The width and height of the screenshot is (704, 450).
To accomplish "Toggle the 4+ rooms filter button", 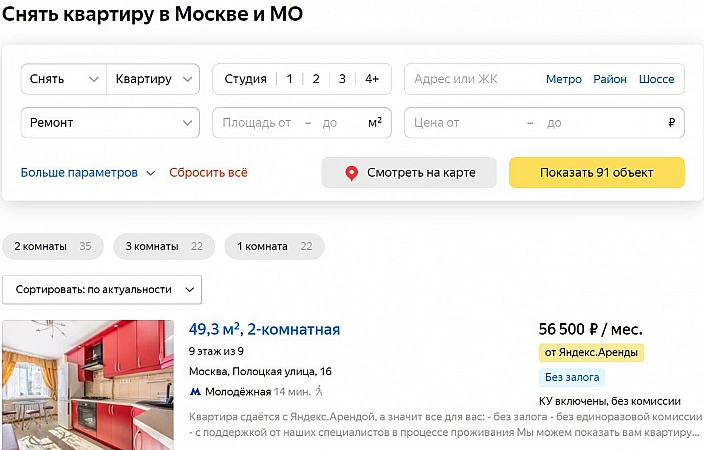I will coord(371,79).
